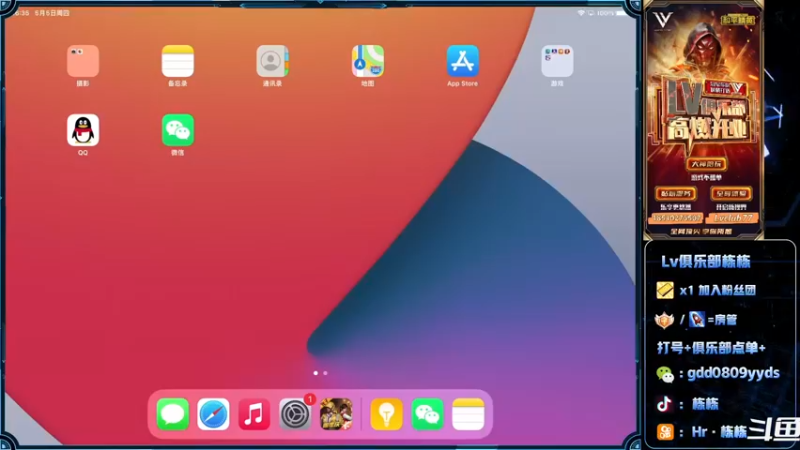Click the 'gdd0809yyds' WeChat ID text
The width and height of the screenshot is (800, 450).
[x=733, y=373]
